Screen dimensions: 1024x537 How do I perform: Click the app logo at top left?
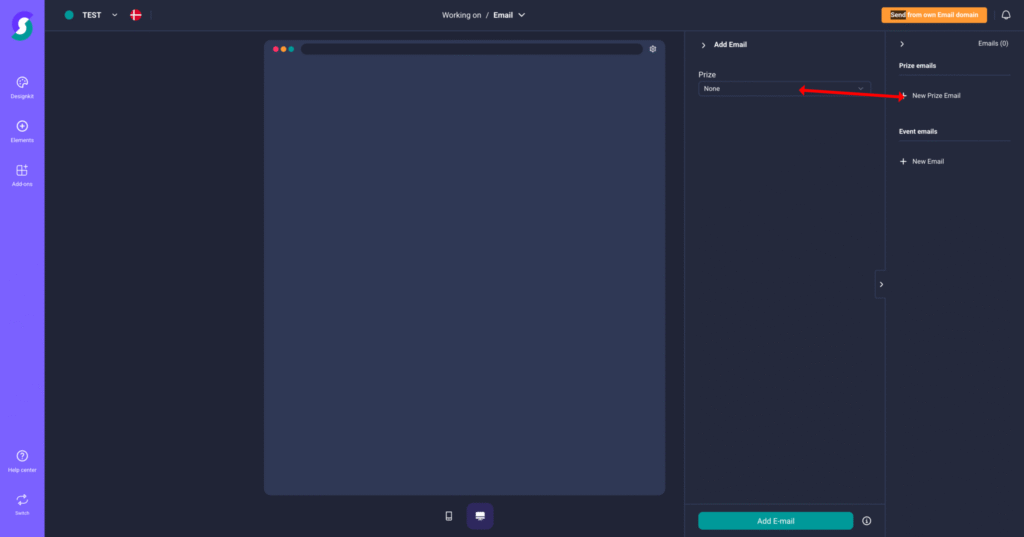22,26
